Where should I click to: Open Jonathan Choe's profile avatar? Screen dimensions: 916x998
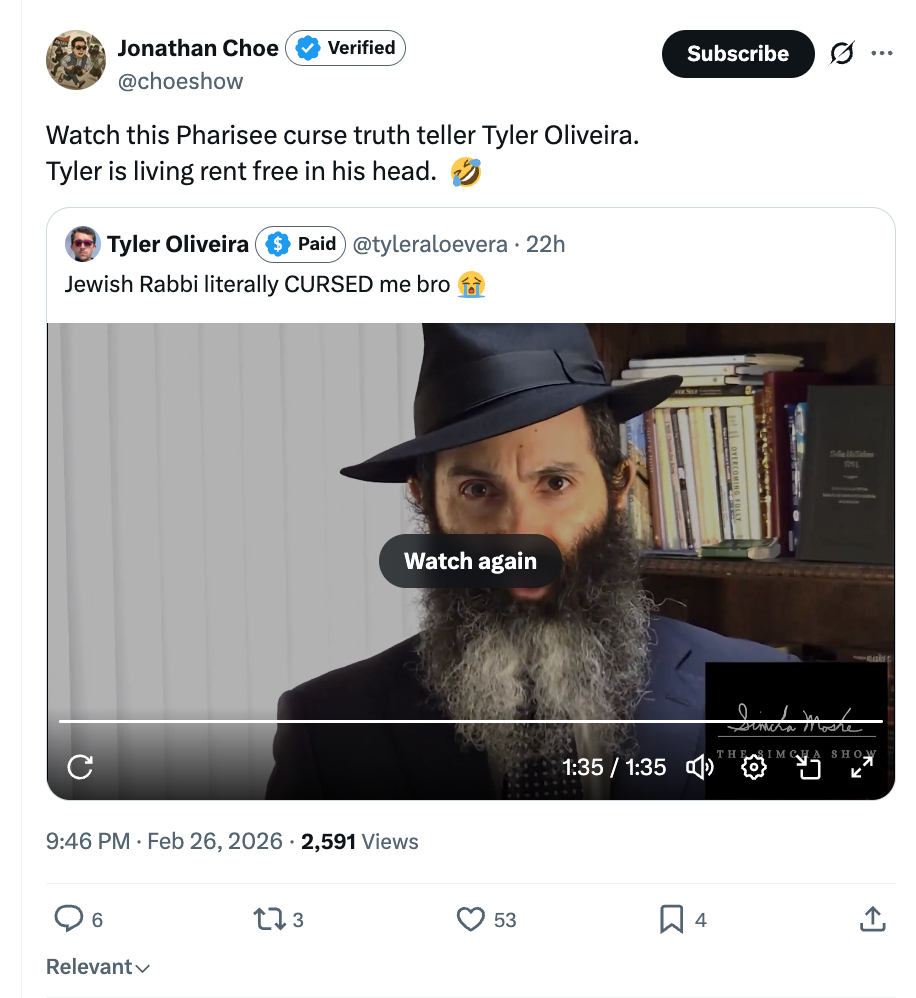click(x=76, y=59)
